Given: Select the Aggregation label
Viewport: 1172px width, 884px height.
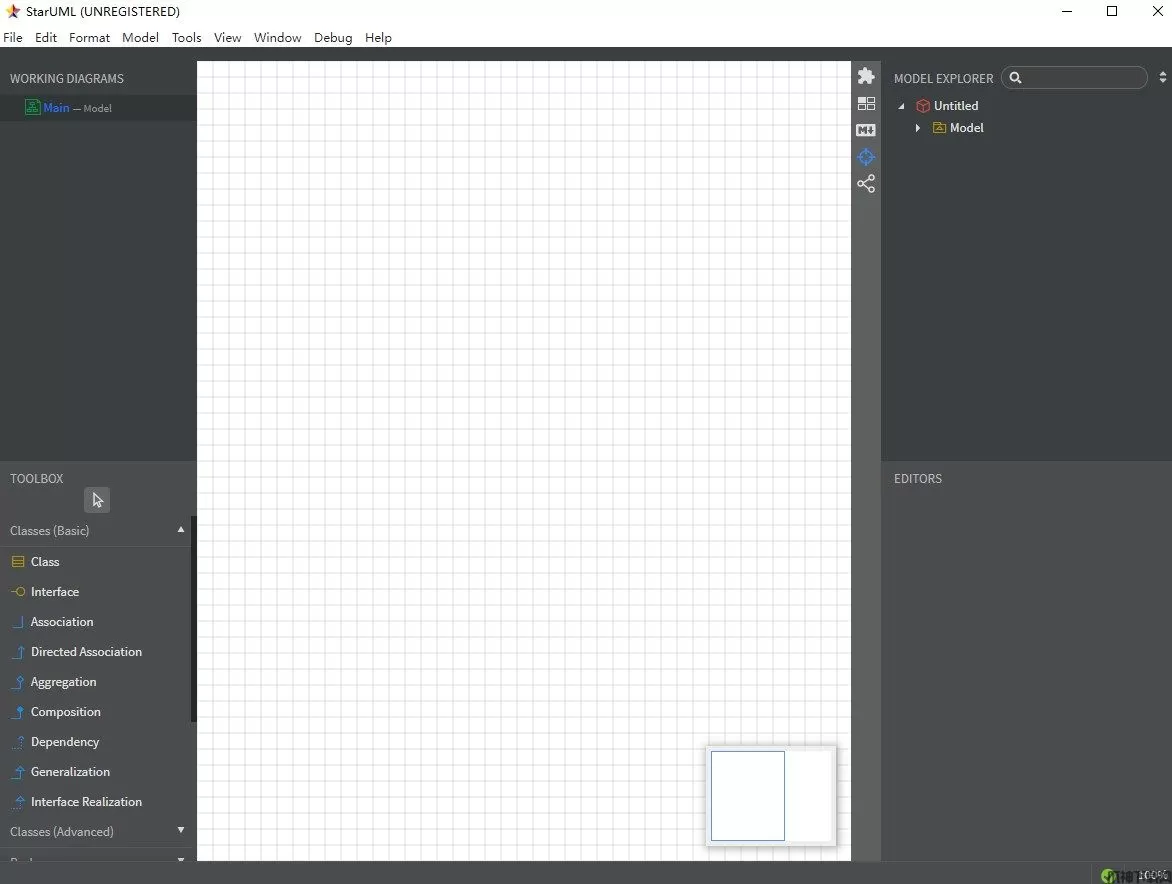Looking at the screenshot, I should click(64, 682).
